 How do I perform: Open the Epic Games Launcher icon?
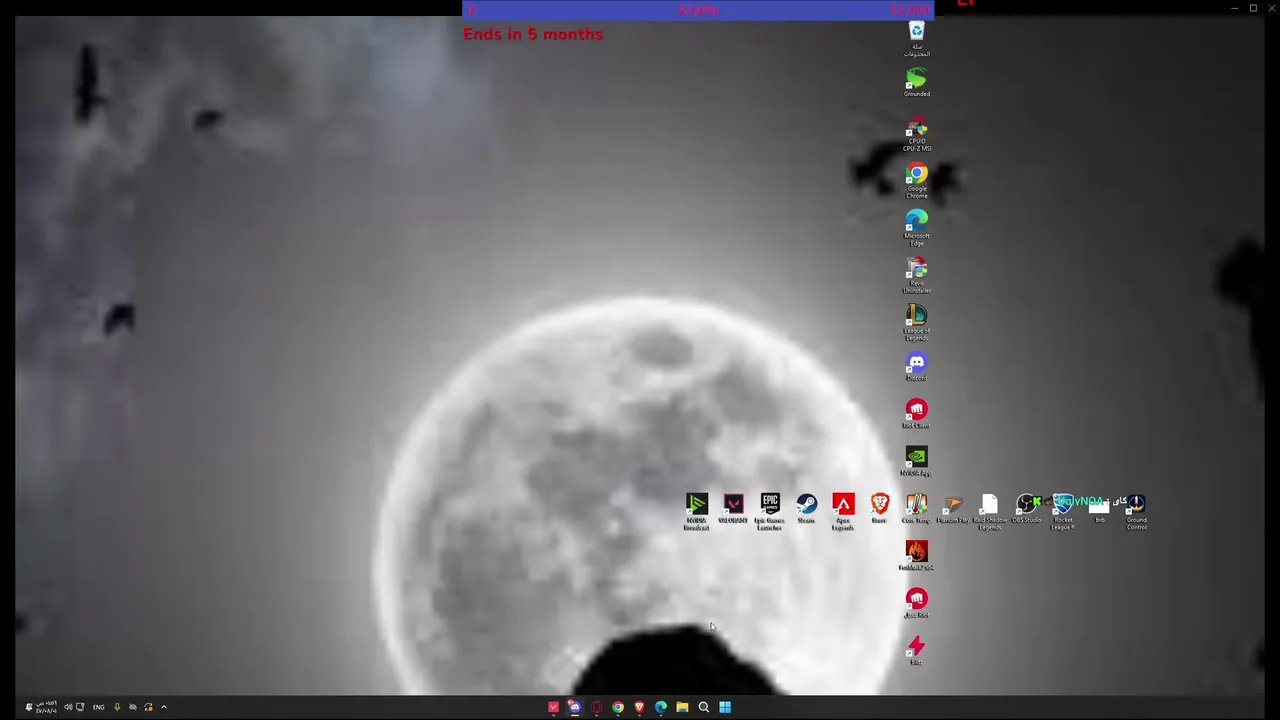770,511
